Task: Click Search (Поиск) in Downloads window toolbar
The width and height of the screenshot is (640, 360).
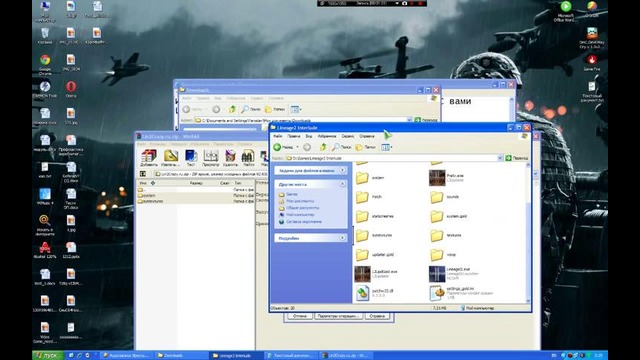Action: 251,109
